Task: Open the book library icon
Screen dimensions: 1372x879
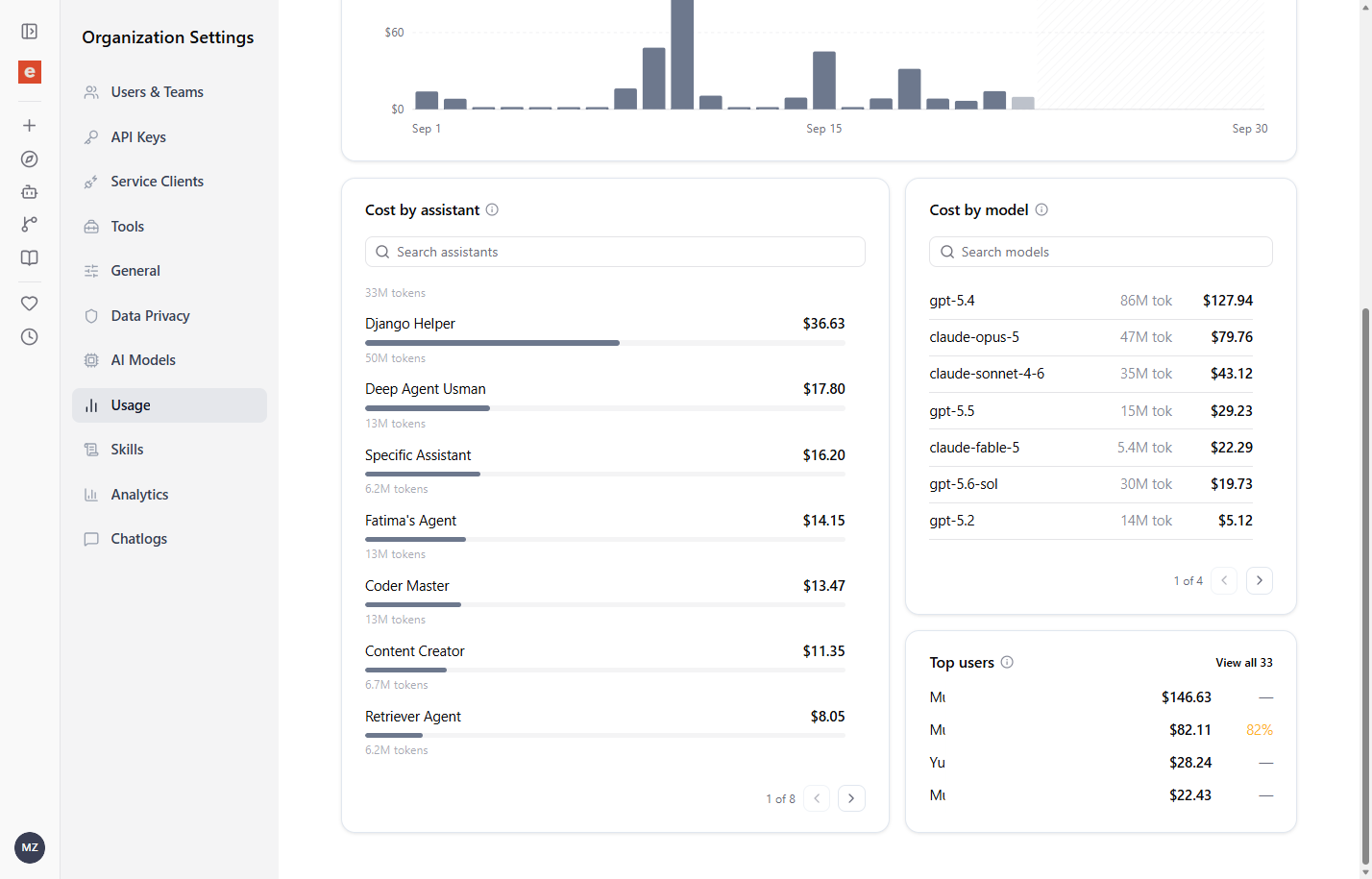Action: 30,257
